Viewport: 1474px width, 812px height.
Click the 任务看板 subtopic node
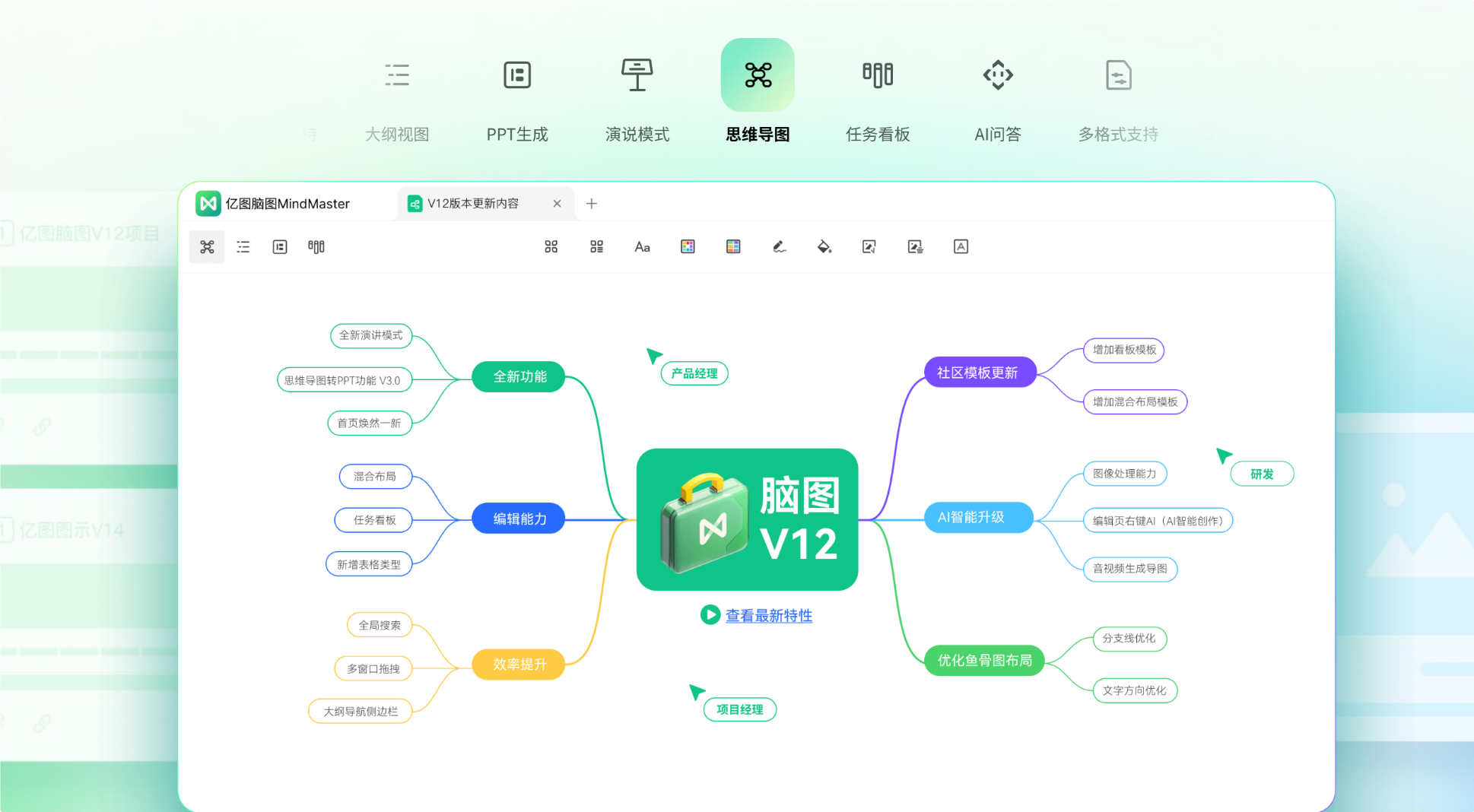373,520
